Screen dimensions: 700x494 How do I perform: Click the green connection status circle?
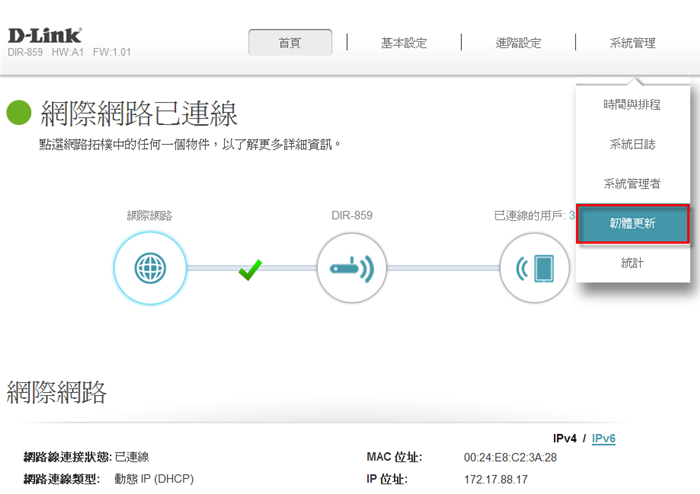[19, 112]
